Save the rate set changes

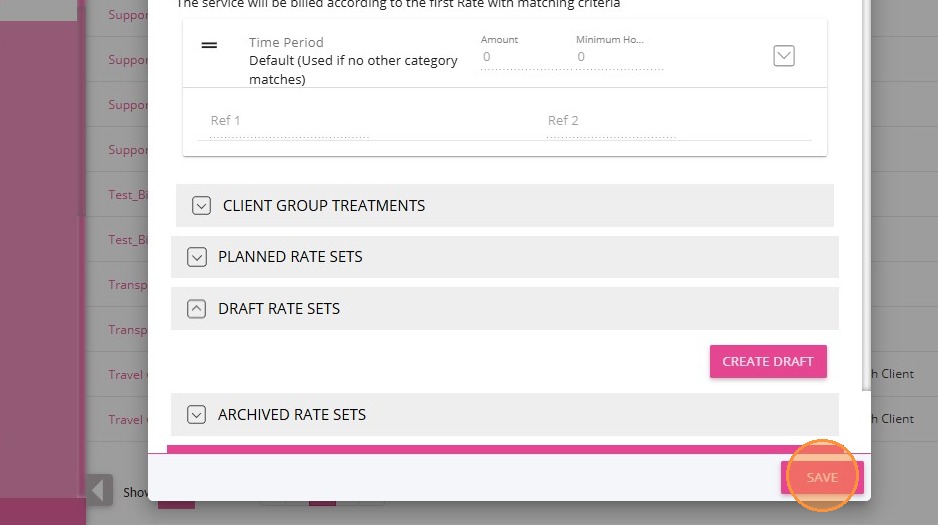tap(822, 478)
